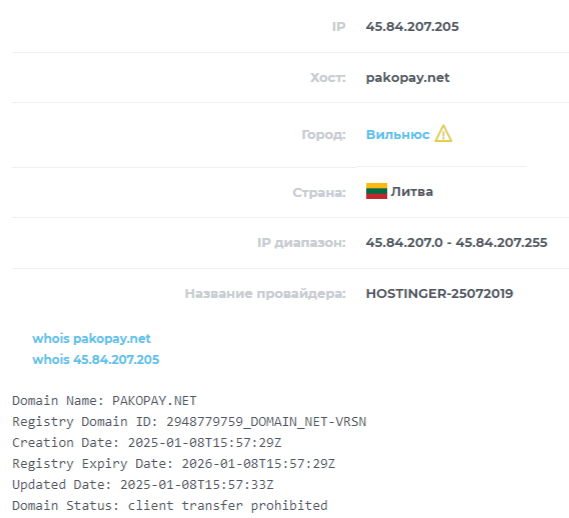The width and height of the screenshot is (569, 518).
Task: Click the Название провайдера: label
Action: (265, 294)
